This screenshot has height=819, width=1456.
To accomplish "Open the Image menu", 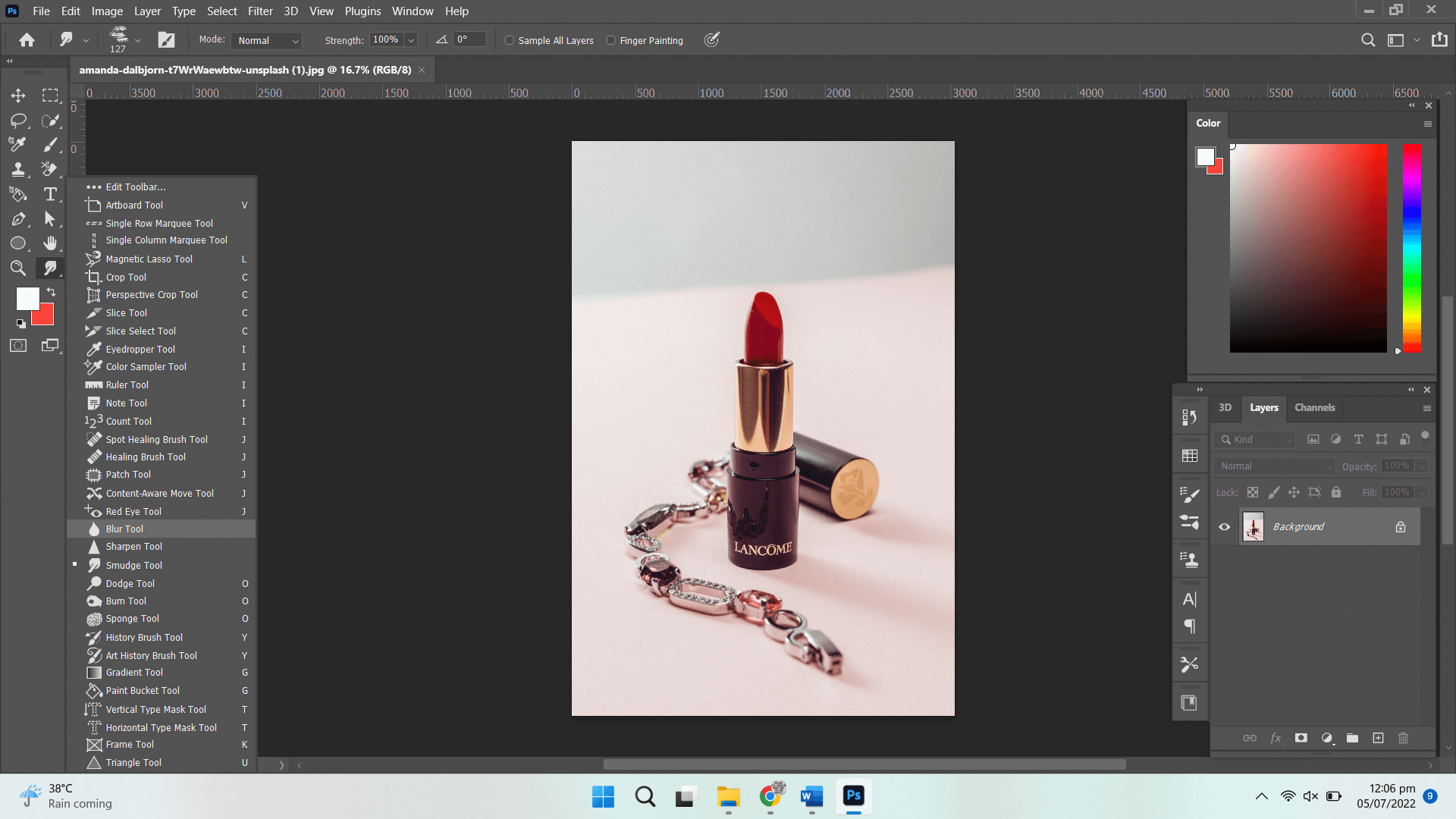I will click(107, 11).
